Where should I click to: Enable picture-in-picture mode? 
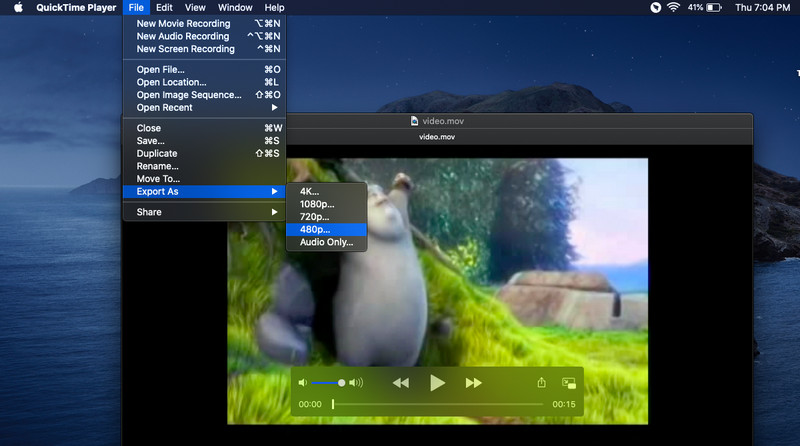click(x=568, y=383)
